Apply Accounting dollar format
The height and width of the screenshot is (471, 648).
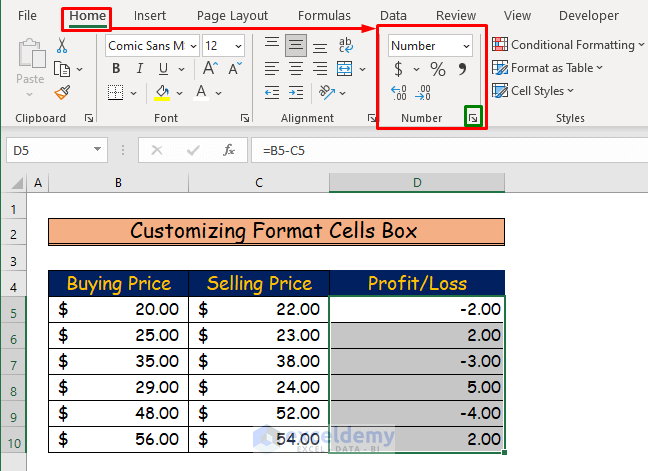click(398, 69)
